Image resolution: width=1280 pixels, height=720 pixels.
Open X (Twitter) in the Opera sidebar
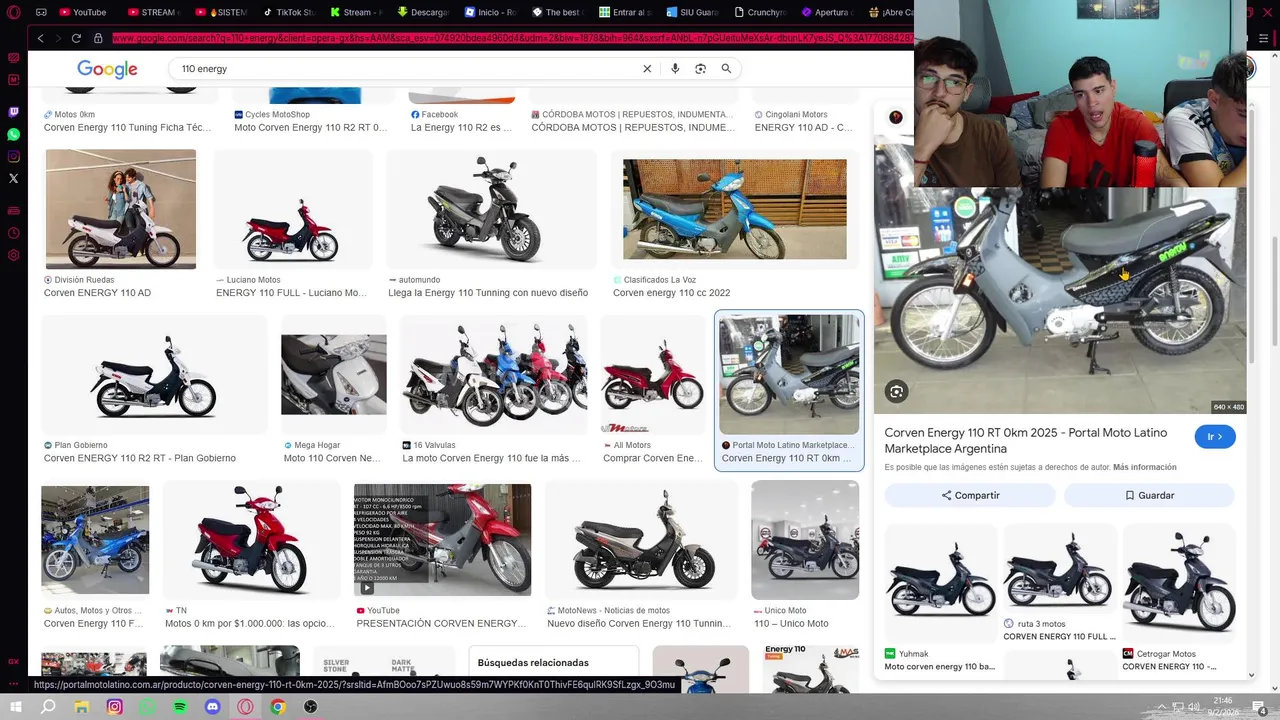coord(13,178)
